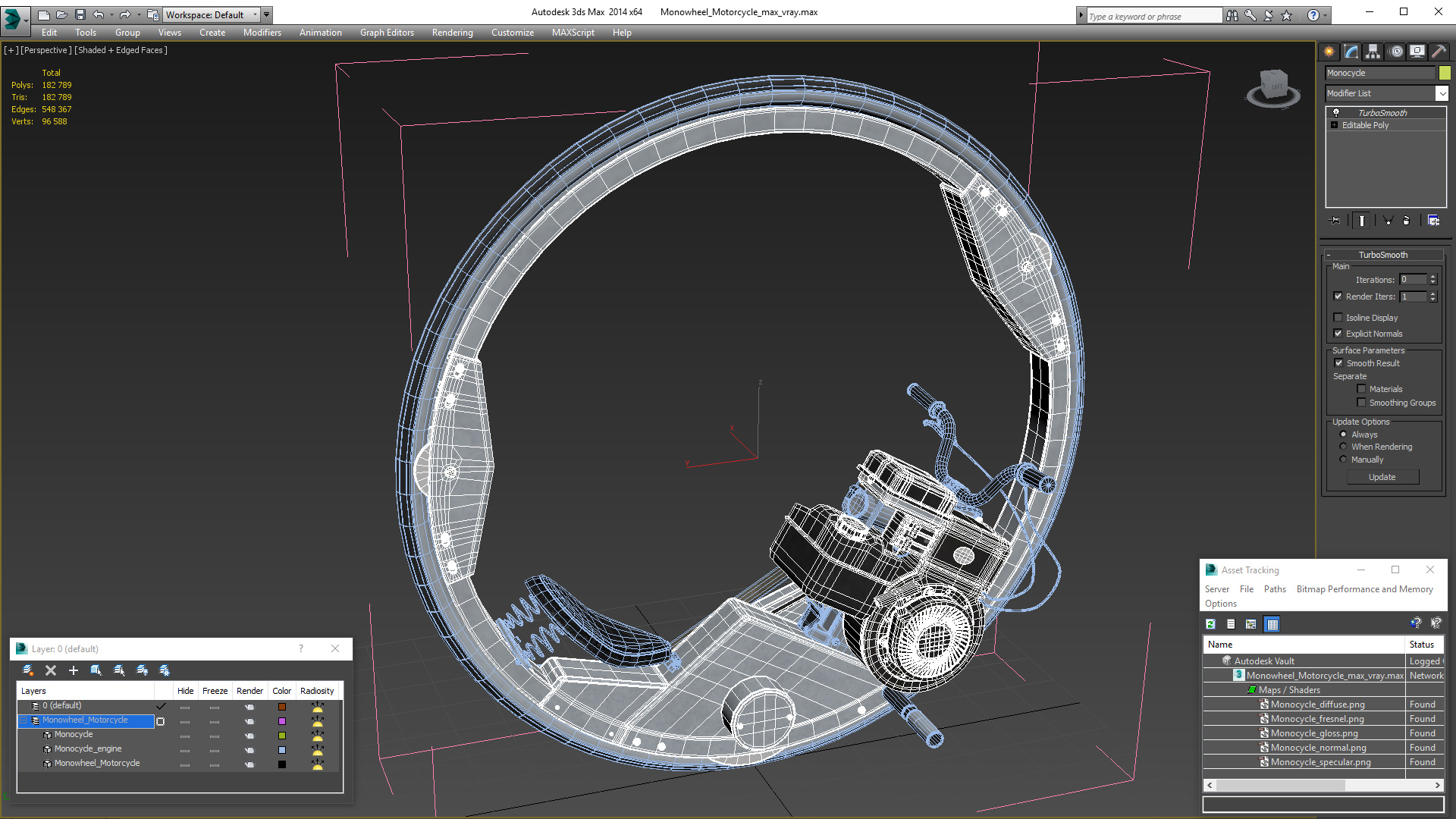Toggle Show End Result icon
Image resolution: width=1456 pixels, height=819 pixels.
pyautogui.click(x=1362, y=221)
